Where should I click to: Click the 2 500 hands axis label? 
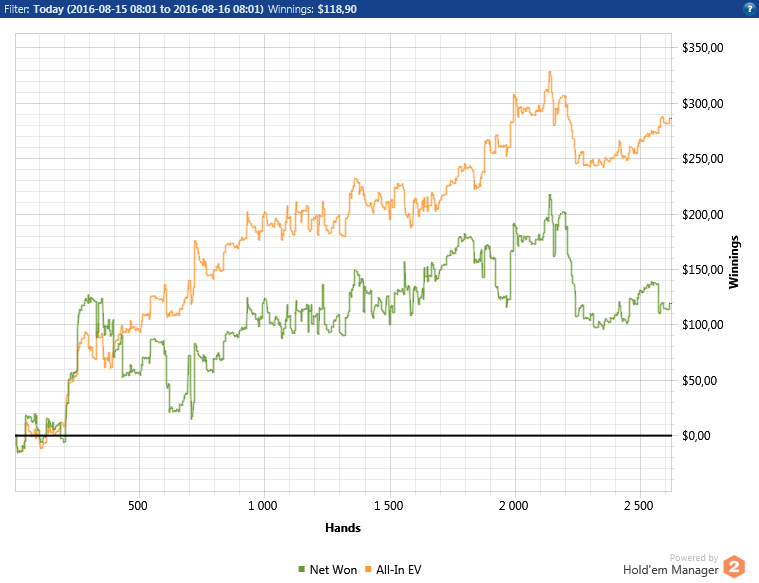pos(638,506)
